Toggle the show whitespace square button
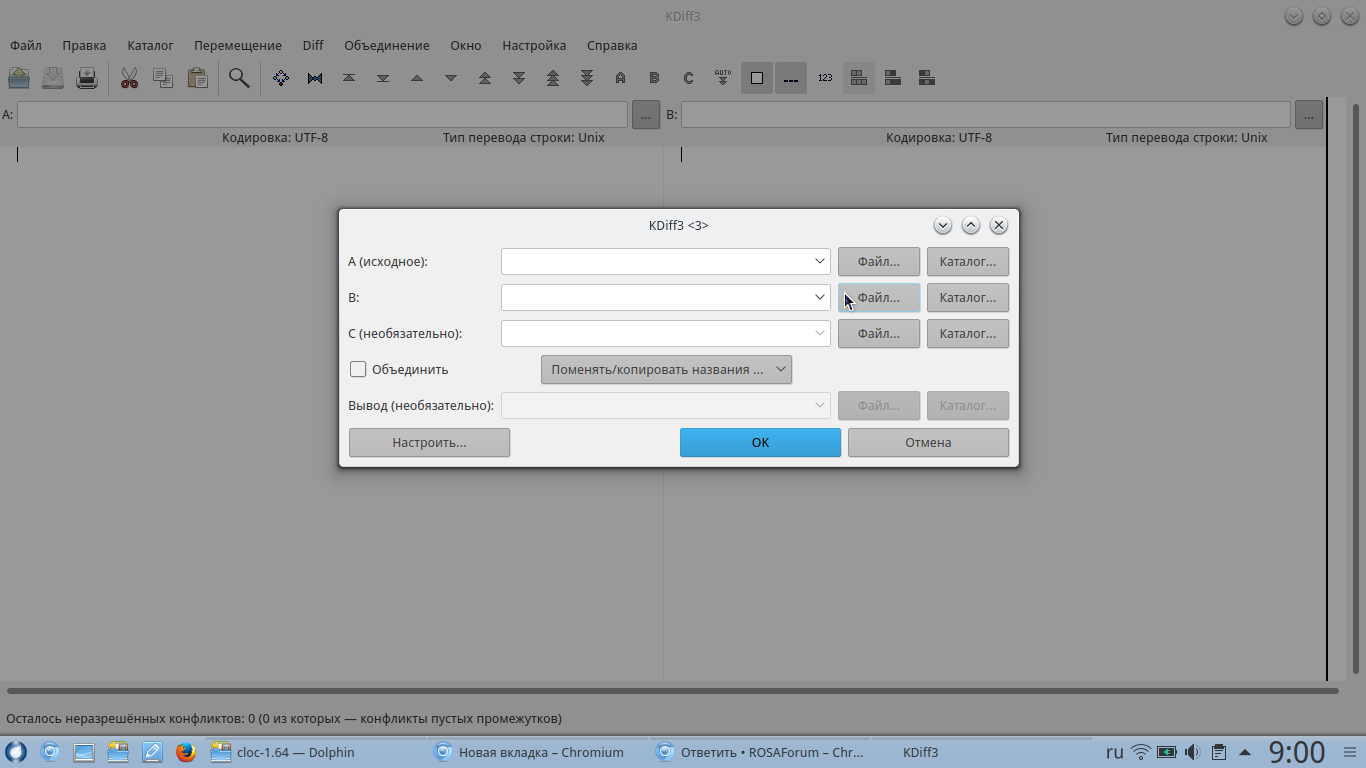1366x768 pixels. [x=757, y=78]
